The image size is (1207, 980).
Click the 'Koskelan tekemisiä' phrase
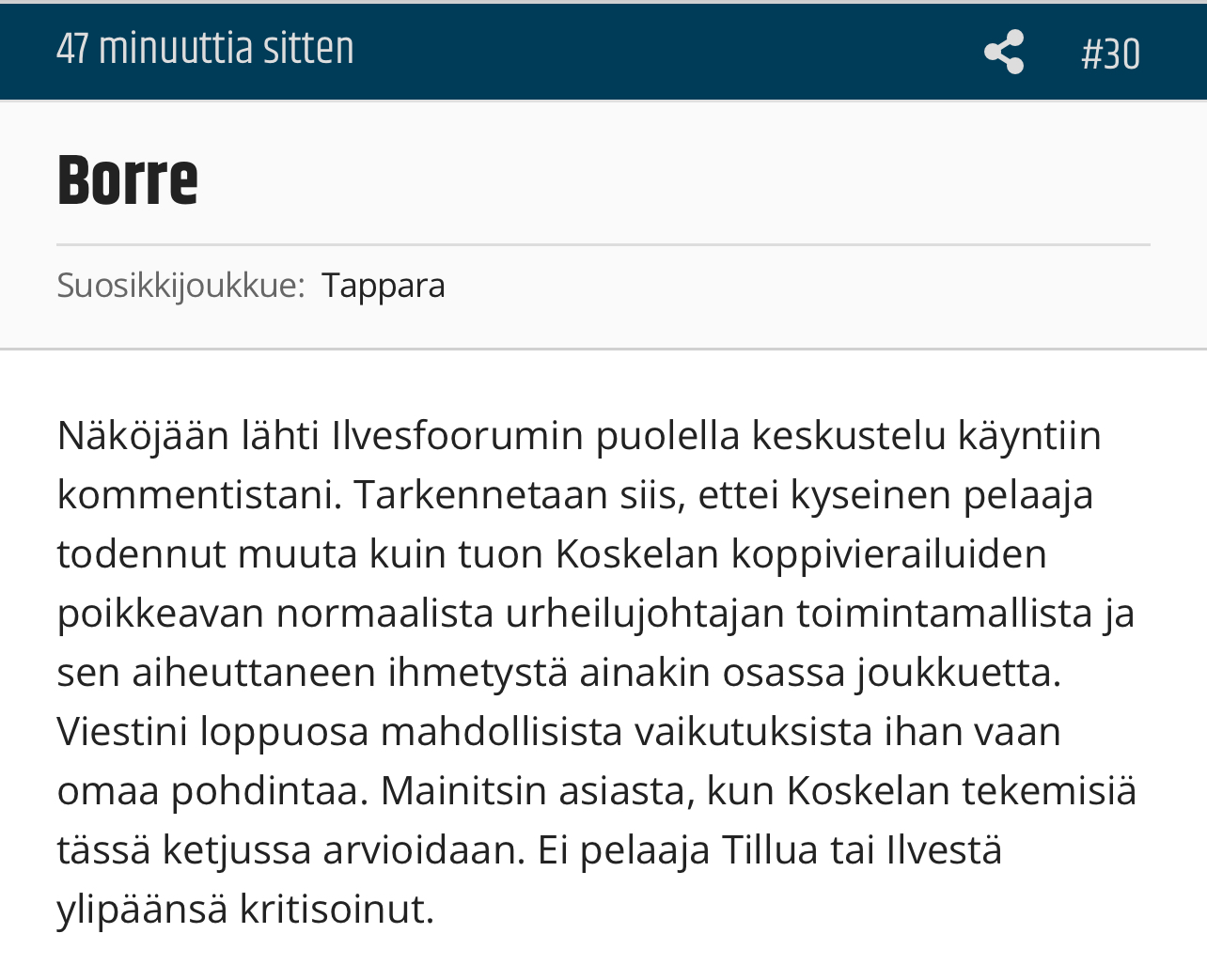962,791
